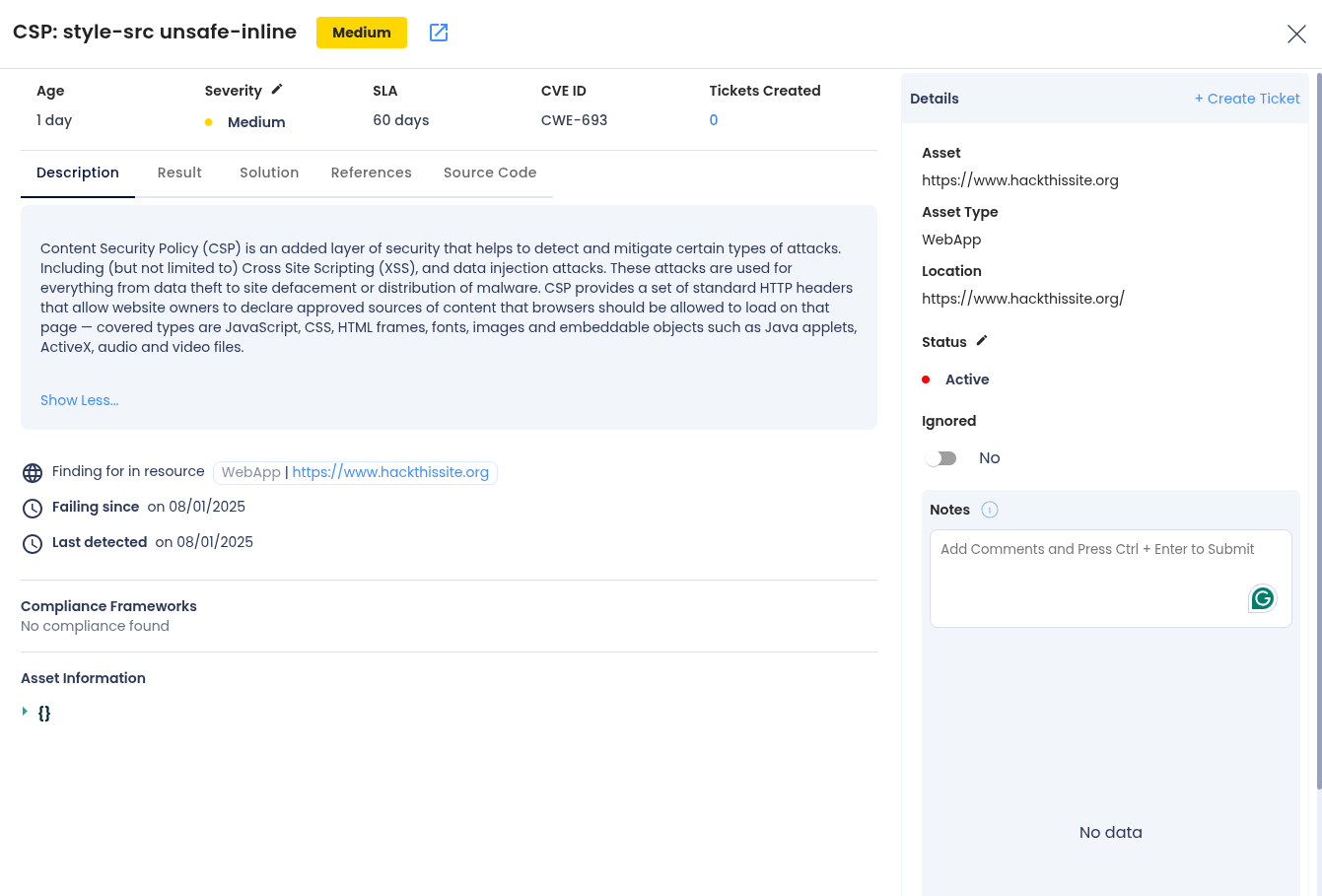Switch to the Result tab
This screenshot has width=1322, height=896.
179,172
